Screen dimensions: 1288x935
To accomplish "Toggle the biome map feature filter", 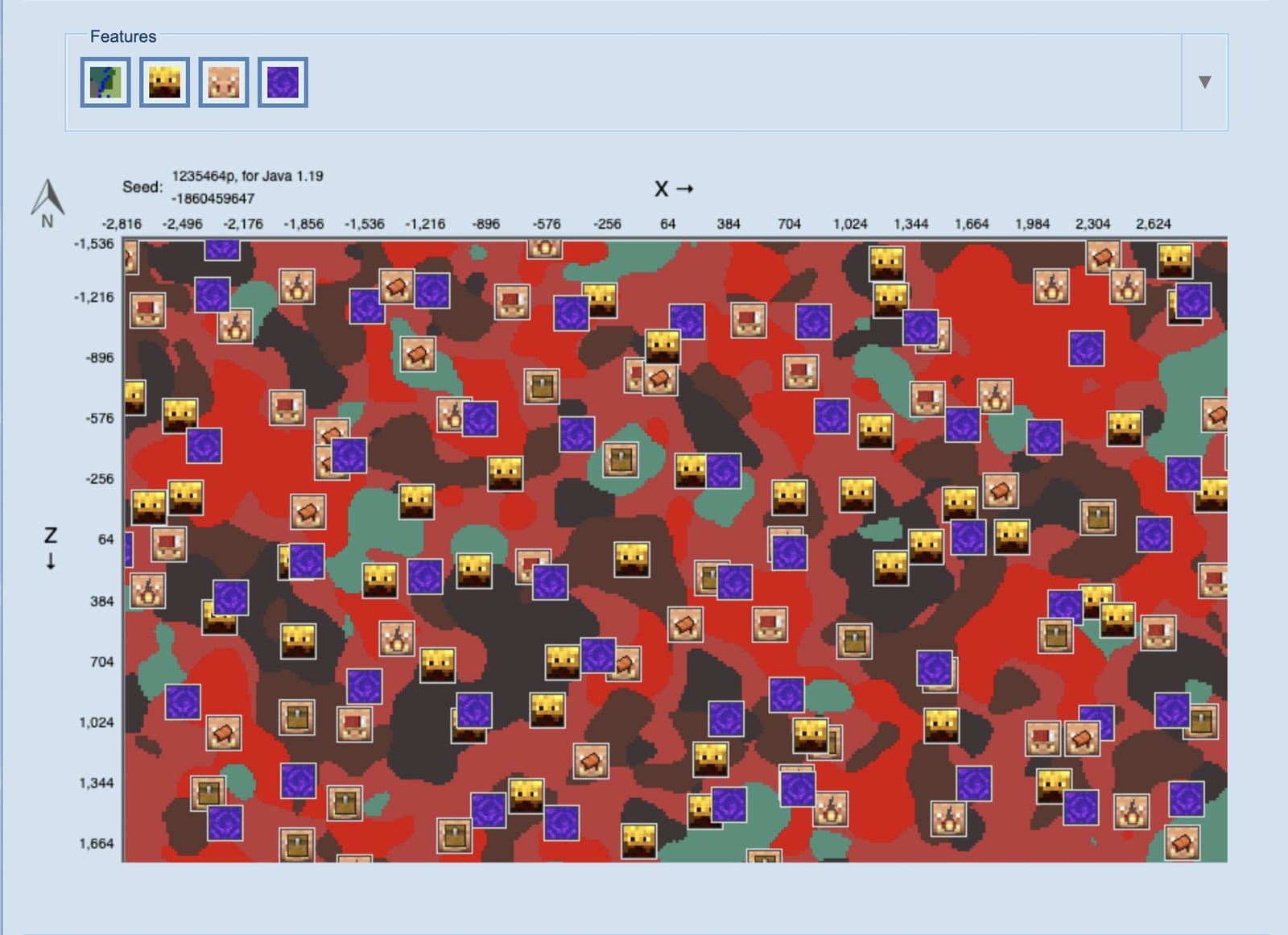I will tap(106, 81).
